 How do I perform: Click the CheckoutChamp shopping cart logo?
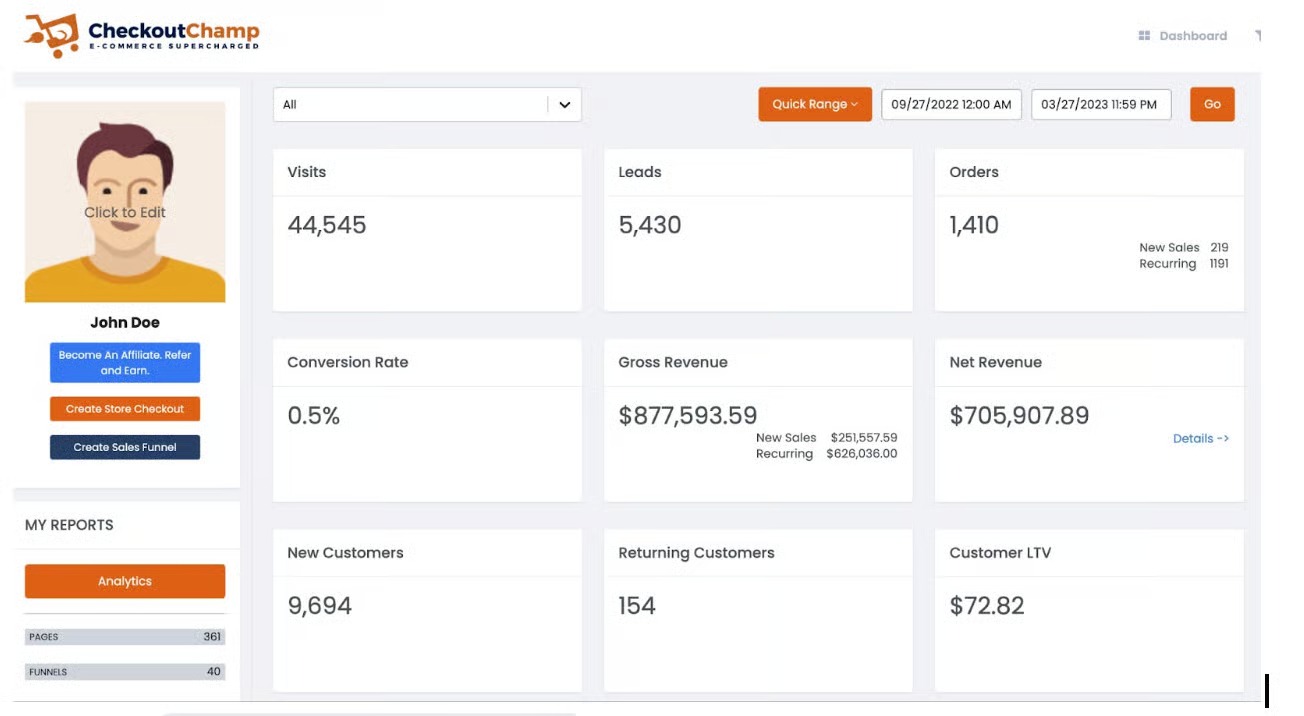(51, 35)
